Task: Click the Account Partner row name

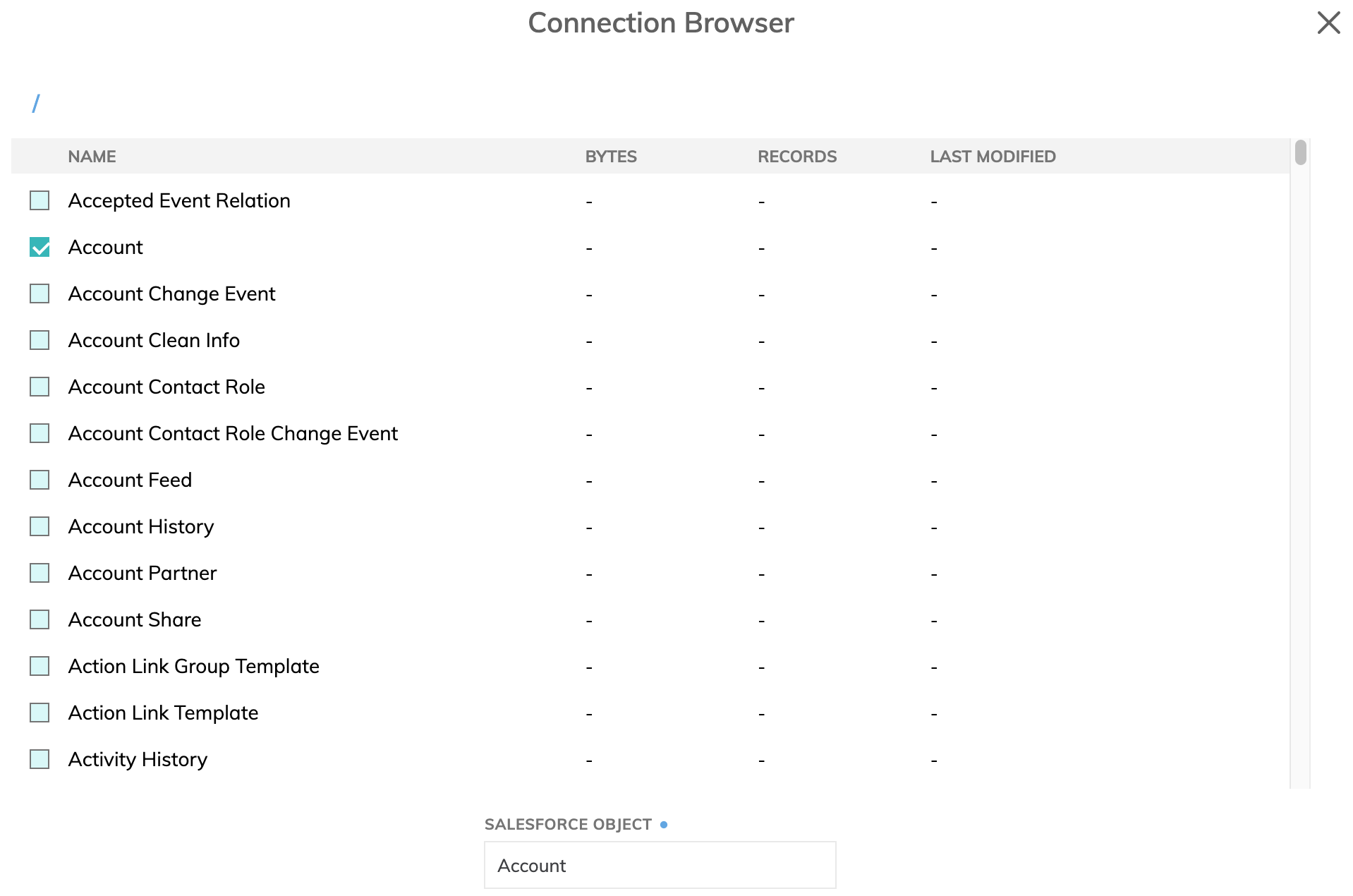Action: (x=142, y=573)
